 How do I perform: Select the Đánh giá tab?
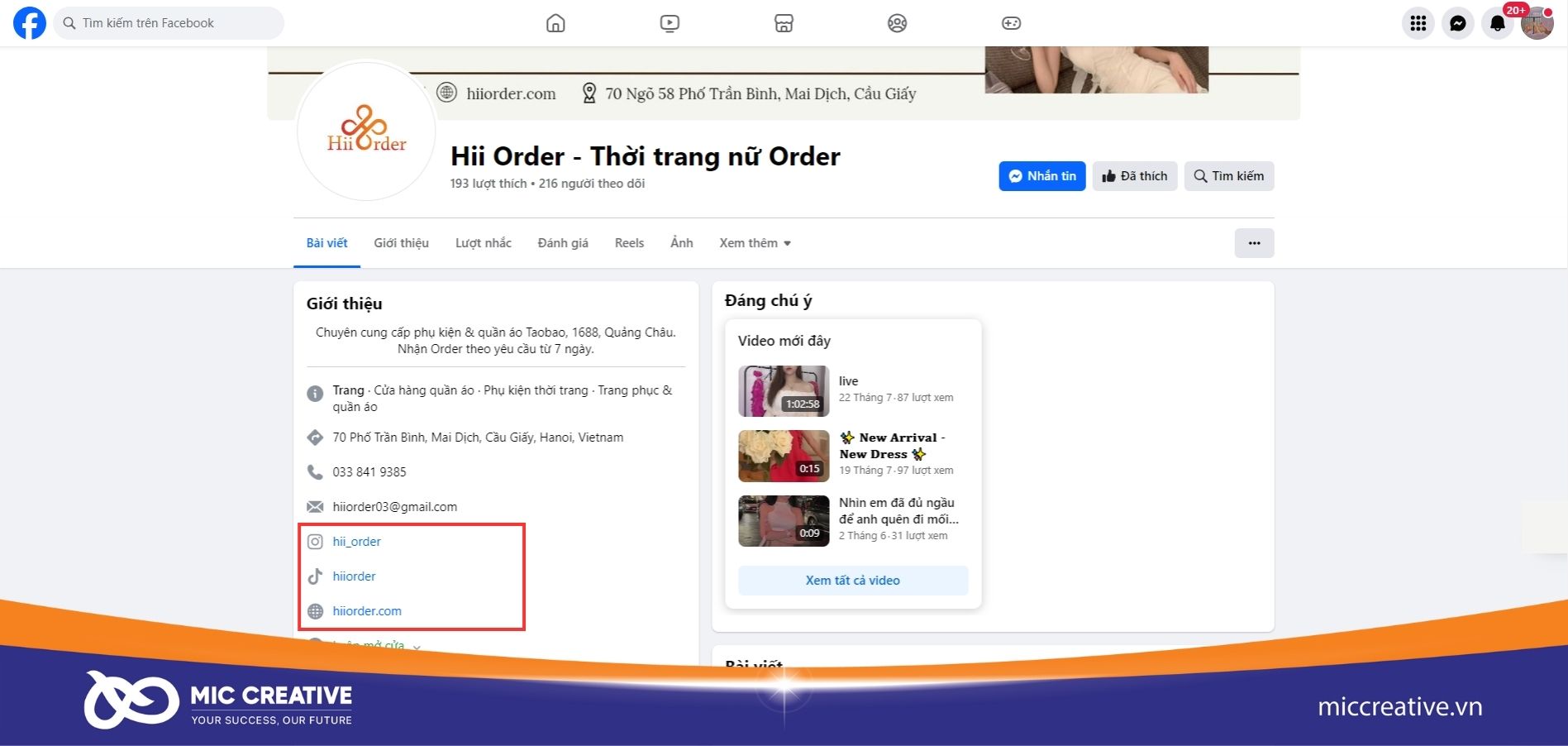coord(563,243)
